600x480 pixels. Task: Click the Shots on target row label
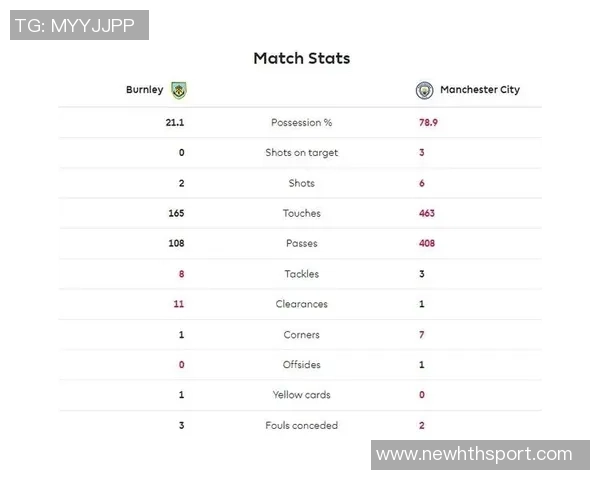click(x=301, y=153)
